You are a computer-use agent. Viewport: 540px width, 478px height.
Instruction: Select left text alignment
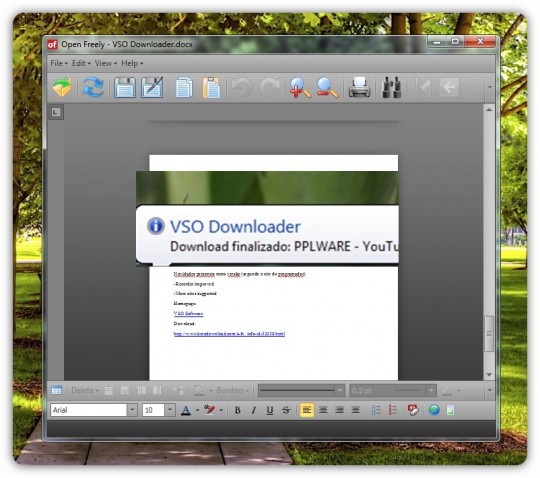[x=307, y=410]
